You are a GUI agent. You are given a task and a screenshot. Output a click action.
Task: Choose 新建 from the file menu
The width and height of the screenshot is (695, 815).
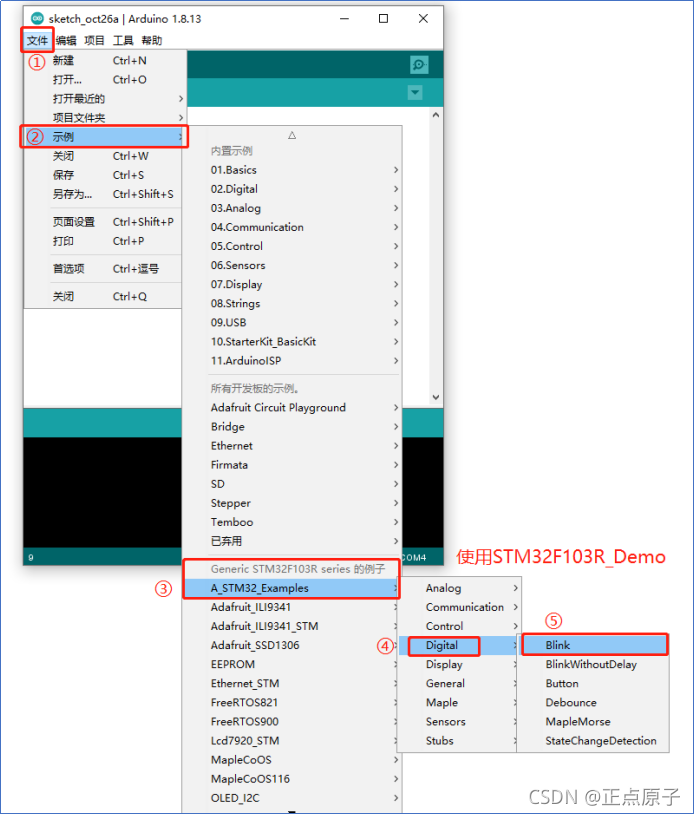(105, 61)
